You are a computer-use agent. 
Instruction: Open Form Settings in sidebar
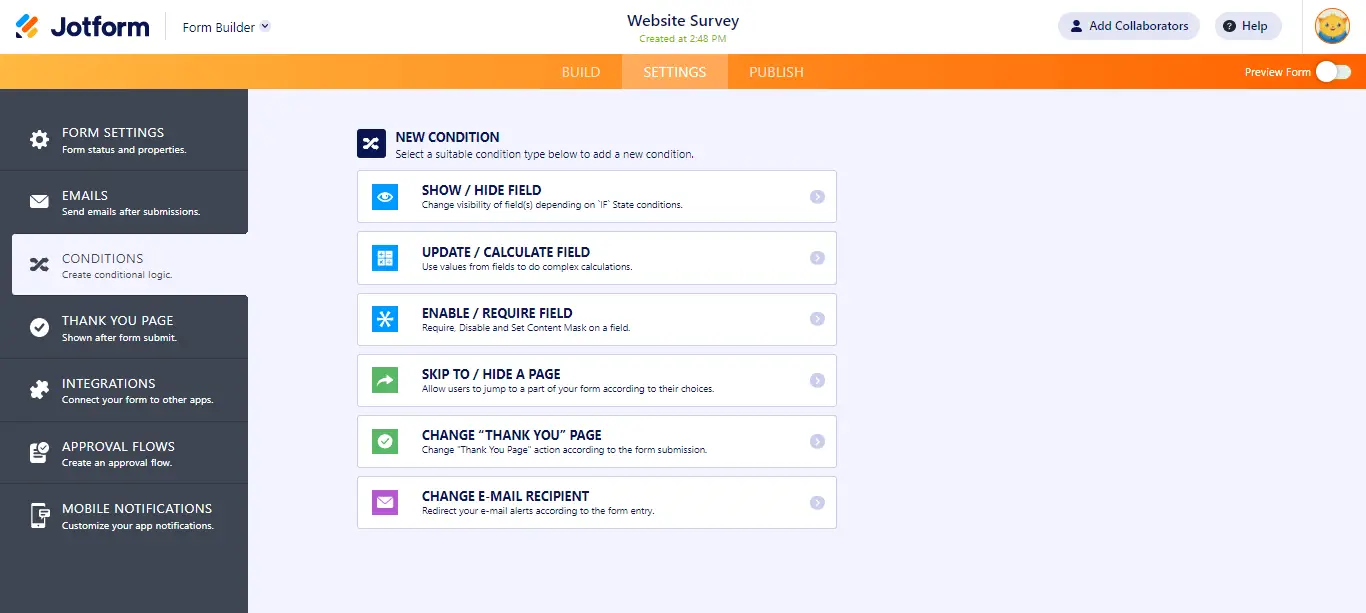(x=124, y=140)
